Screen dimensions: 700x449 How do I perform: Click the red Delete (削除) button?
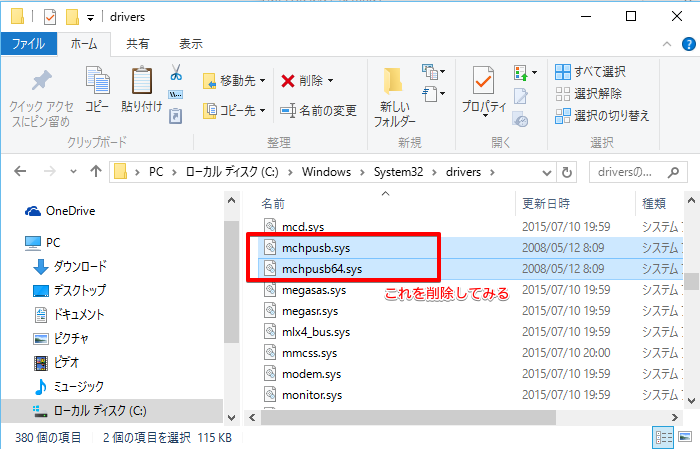(302, 81)
